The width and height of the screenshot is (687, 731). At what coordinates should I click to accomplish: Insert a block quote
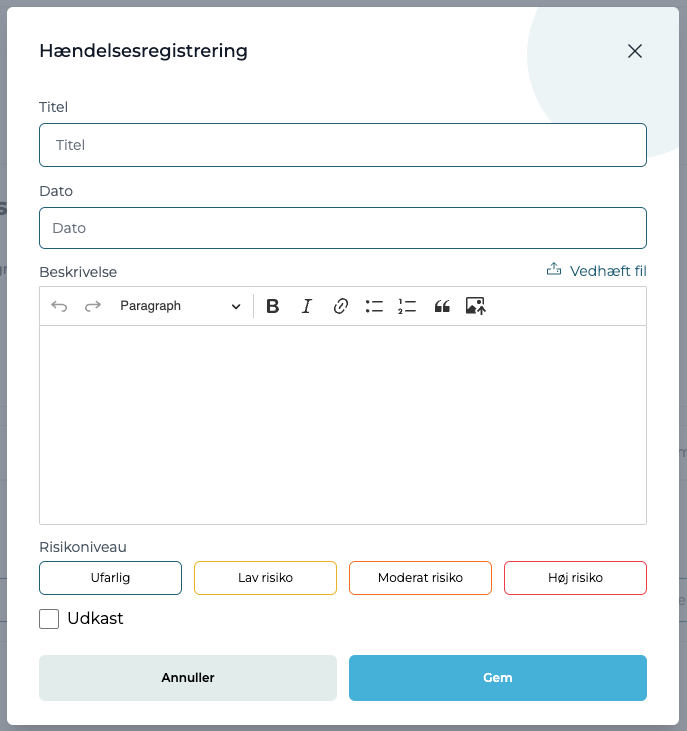[442, 306]
